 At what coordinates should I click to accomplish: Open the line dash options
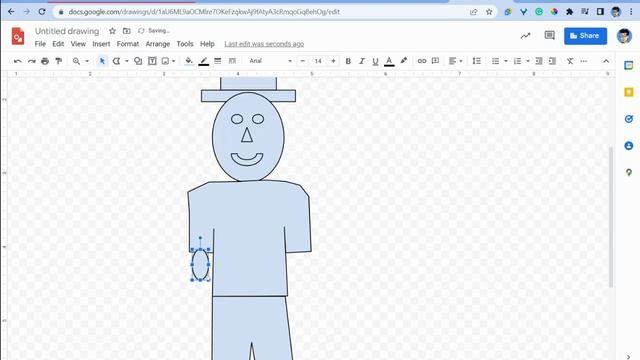[232, 61]
